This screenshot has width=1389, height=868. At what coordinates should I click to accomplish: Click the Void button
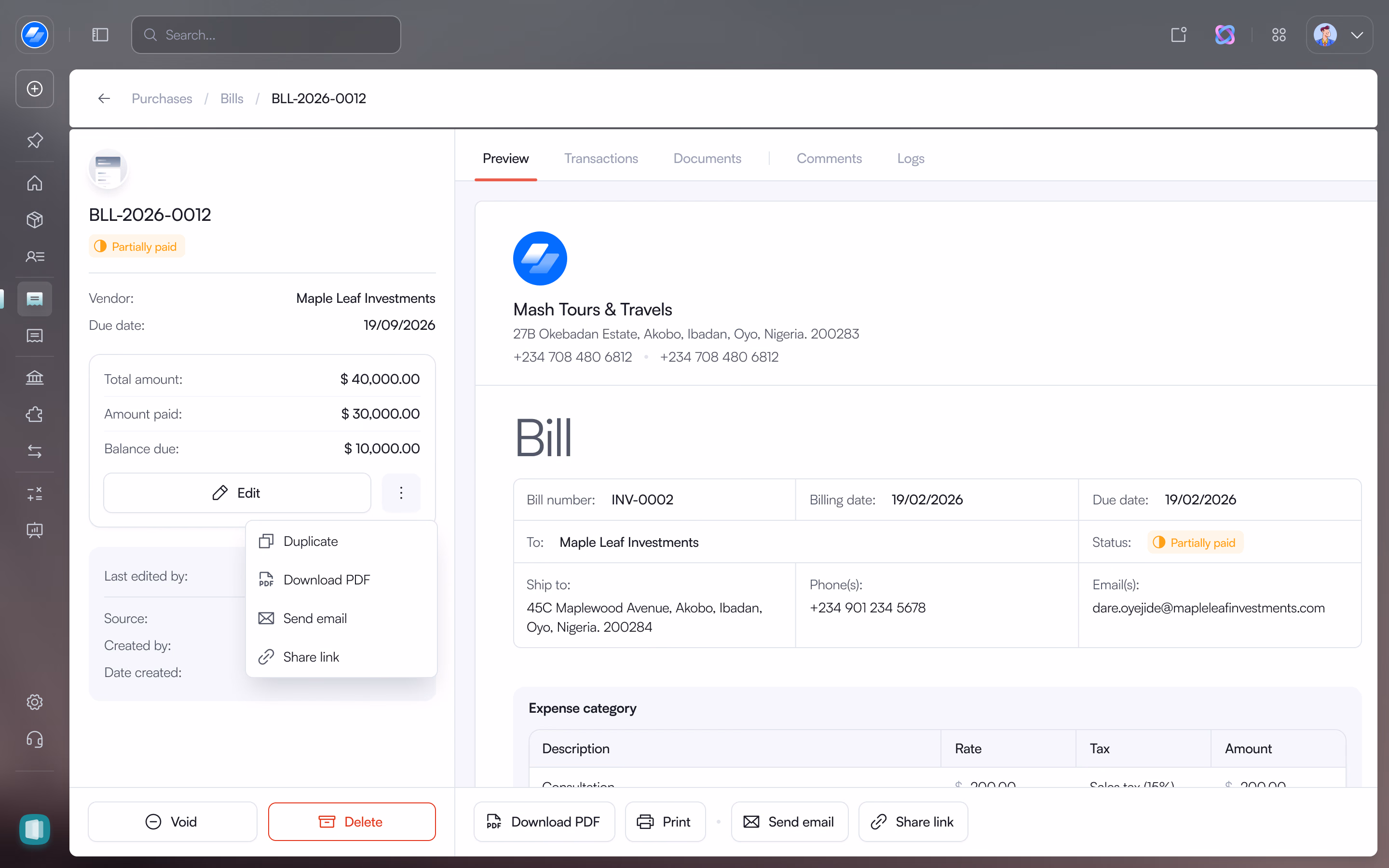[172, 822]
